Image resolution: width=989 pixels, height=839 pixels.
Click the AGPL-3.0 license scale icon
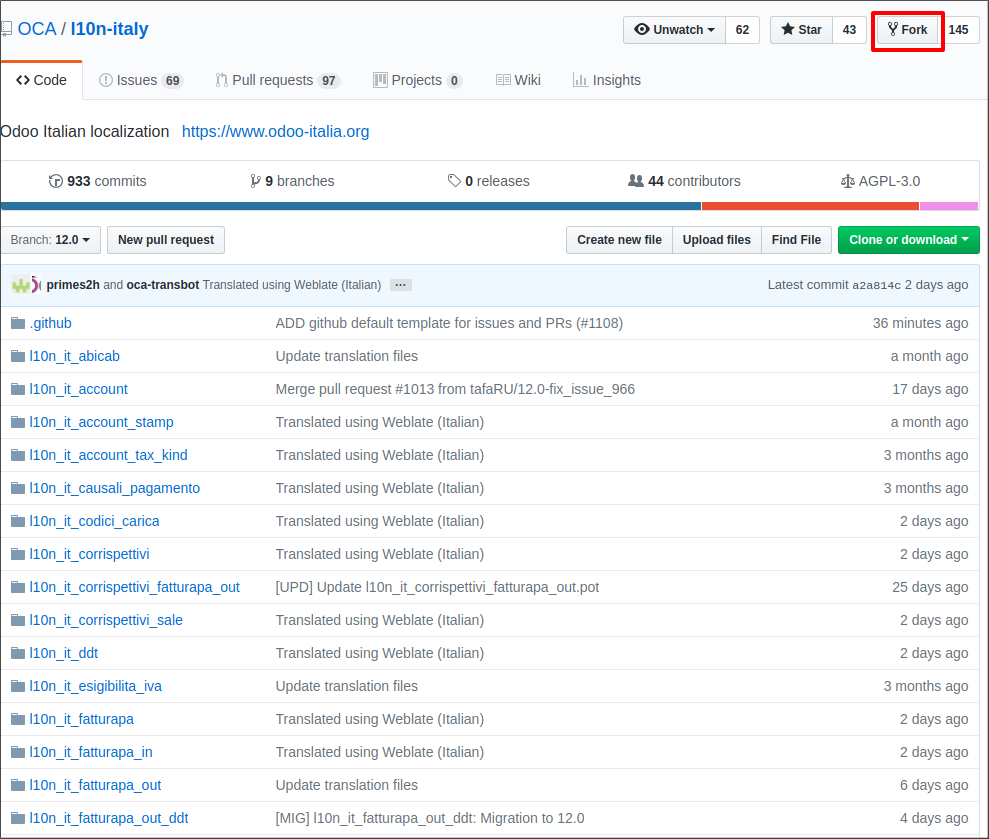tap(849, 181)
